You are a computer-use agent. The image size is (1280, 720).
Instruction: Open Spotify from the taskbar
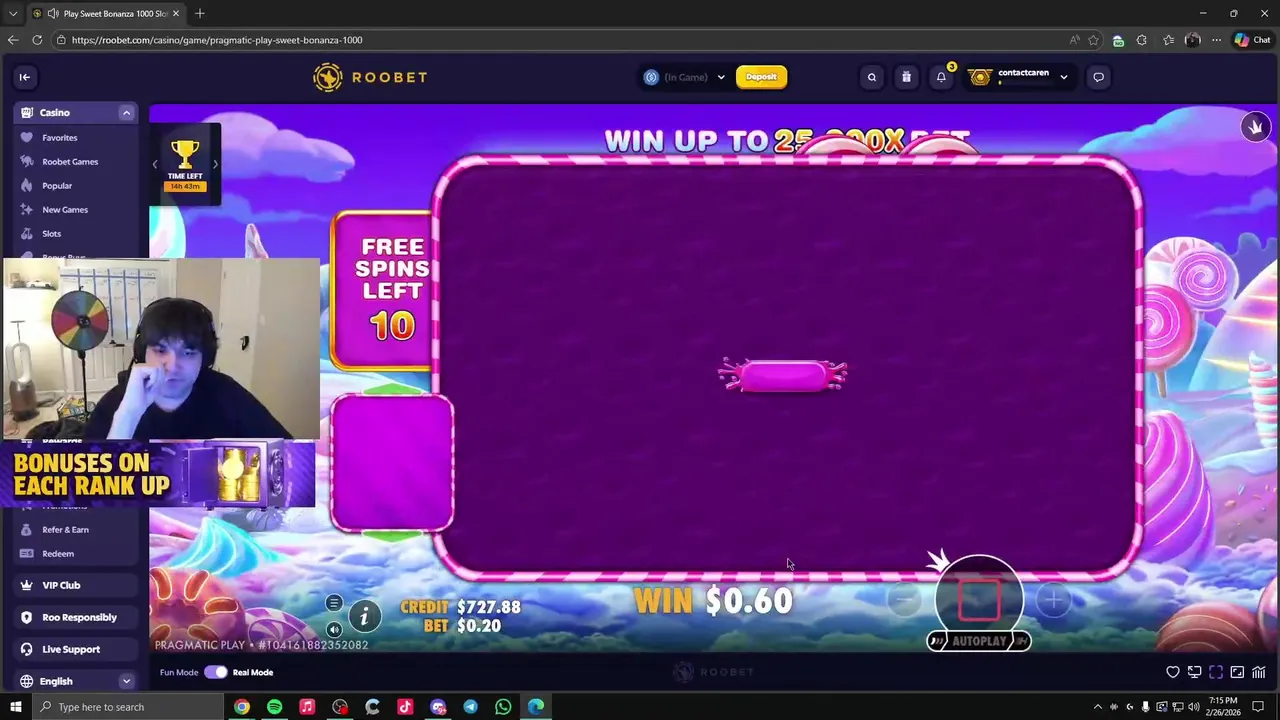274,707
